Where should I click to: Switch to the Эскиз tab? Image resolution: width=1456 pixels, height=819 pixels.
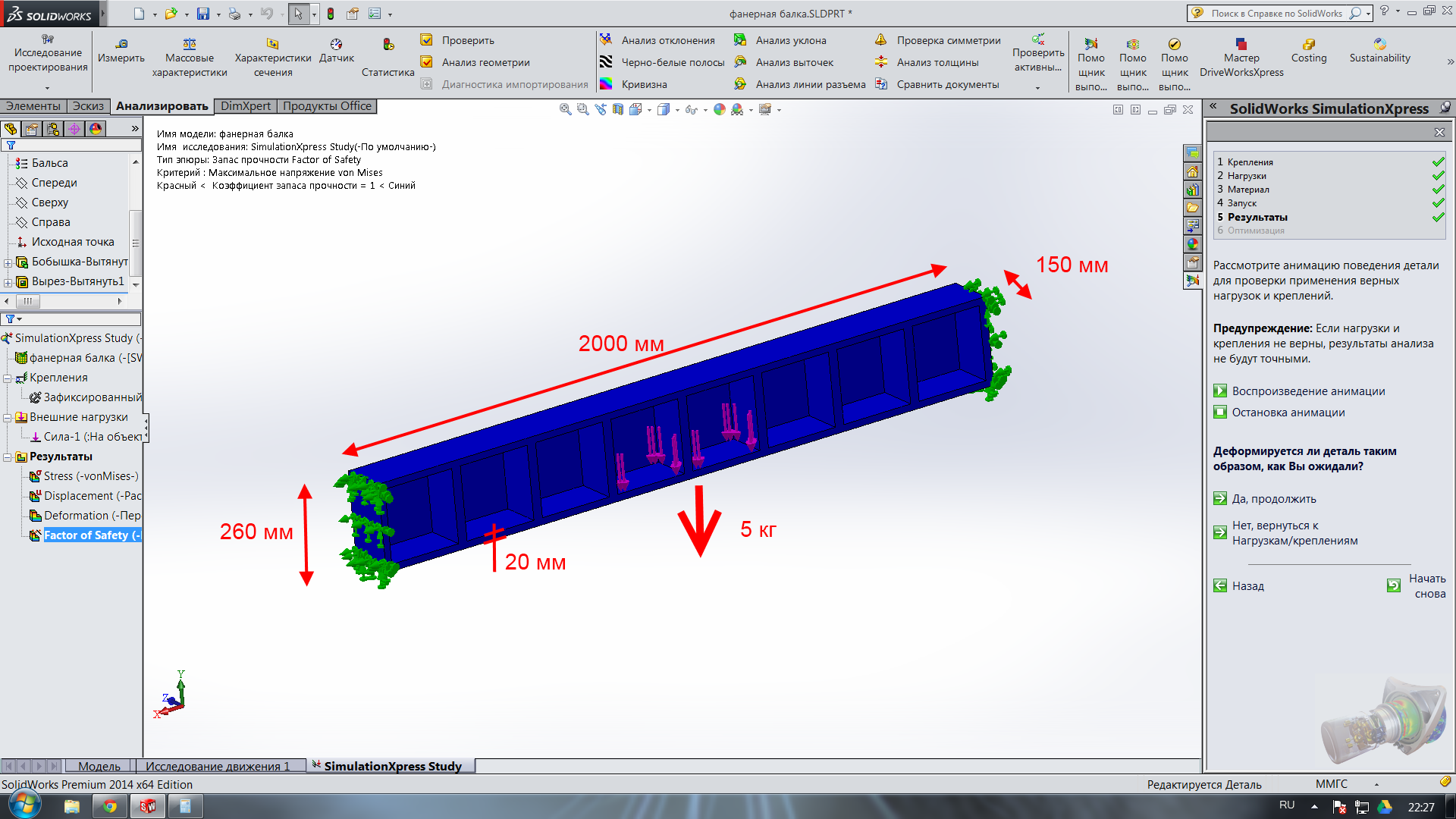coord(88,106)
